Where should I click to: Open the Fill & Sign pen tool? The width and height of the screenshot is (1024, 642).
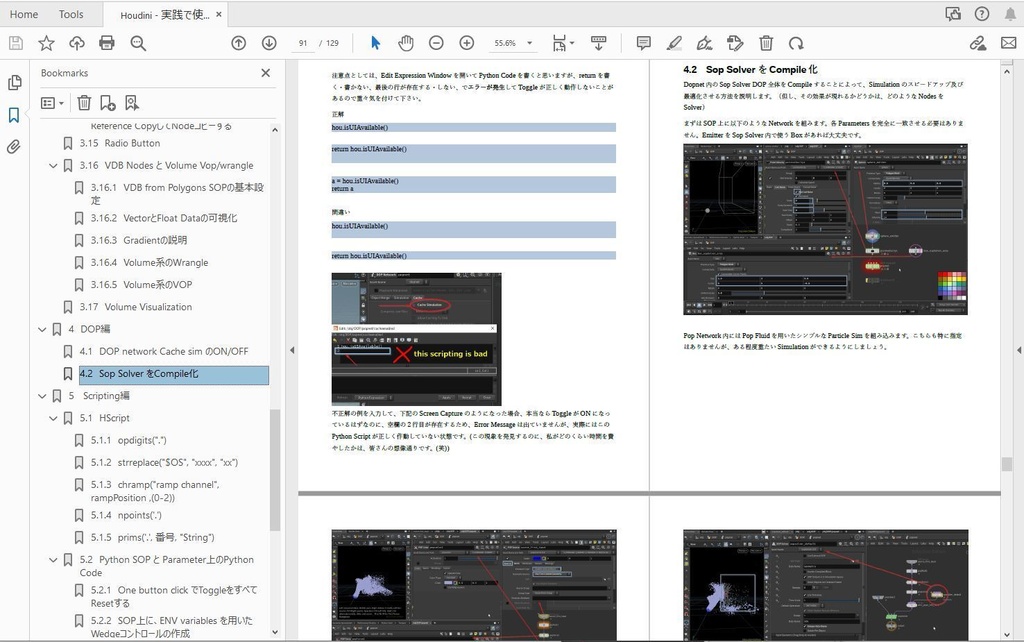point(707,42)
